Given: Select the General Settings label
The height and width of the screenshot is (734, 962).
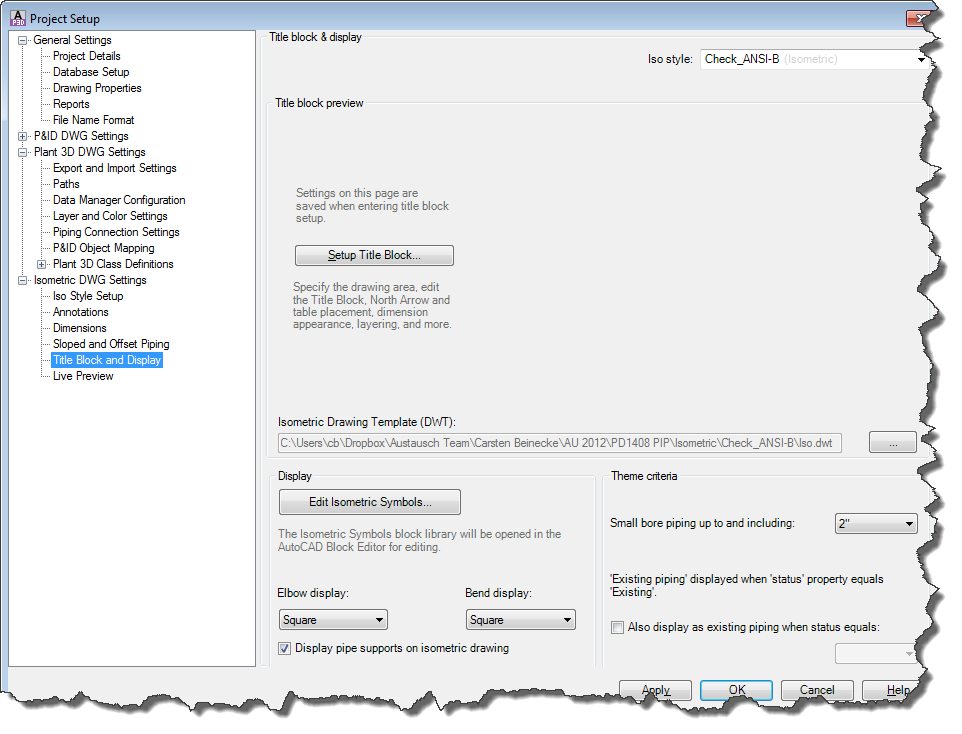Looking at the screenshot, I should 72,40.
